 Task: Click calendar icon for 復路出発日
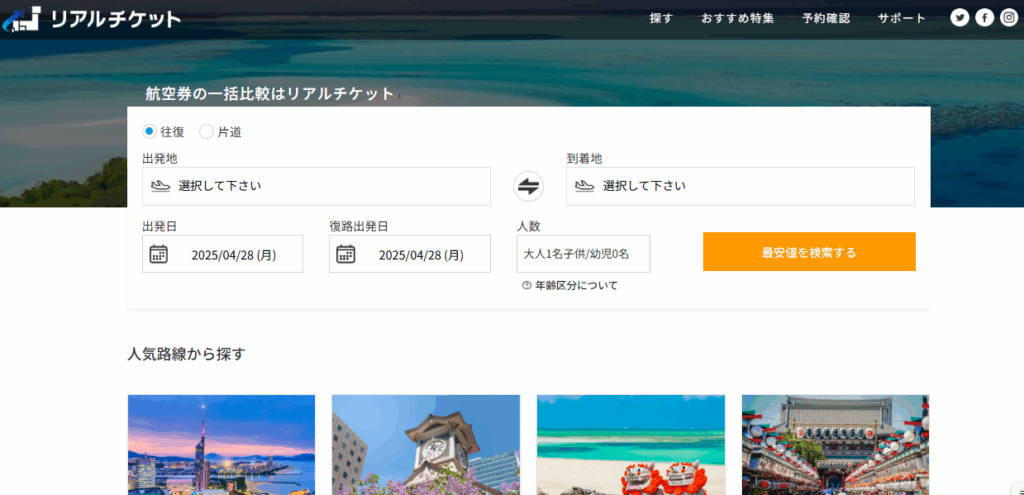click(345, 254)
